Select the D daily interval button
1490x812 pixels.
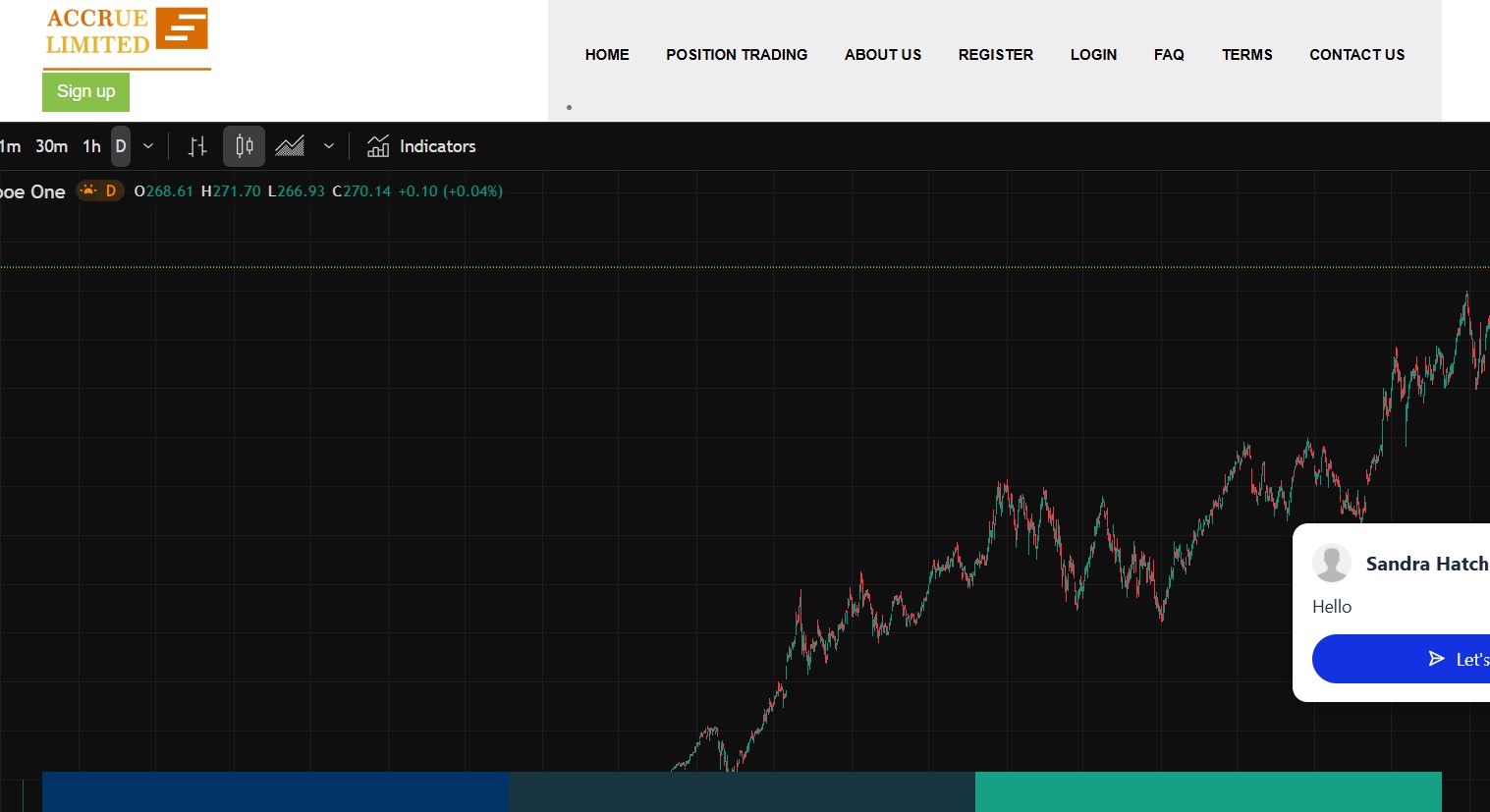(120, 145)
